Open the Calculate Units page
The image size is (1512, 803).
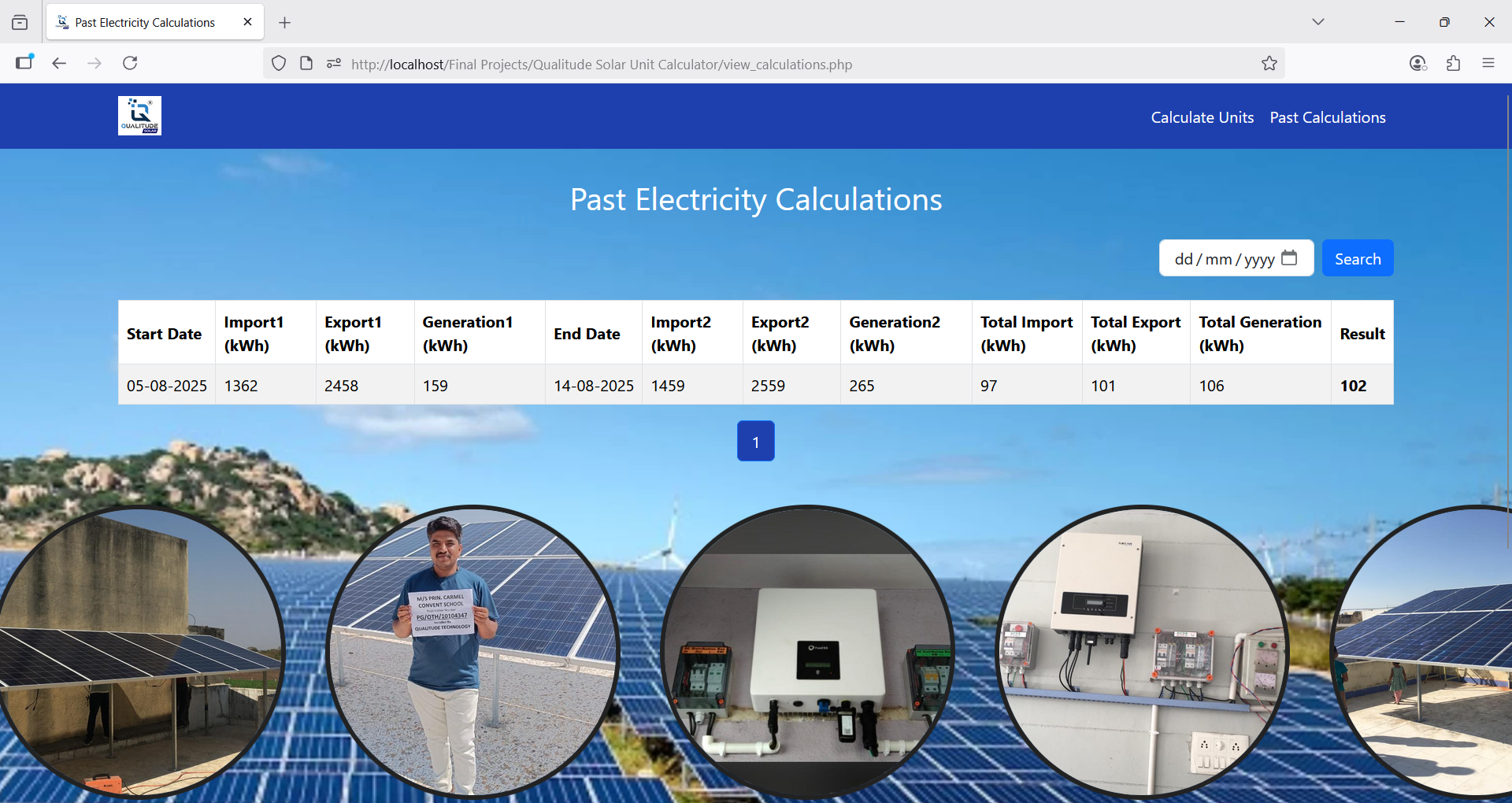[x=1202, y=117]
